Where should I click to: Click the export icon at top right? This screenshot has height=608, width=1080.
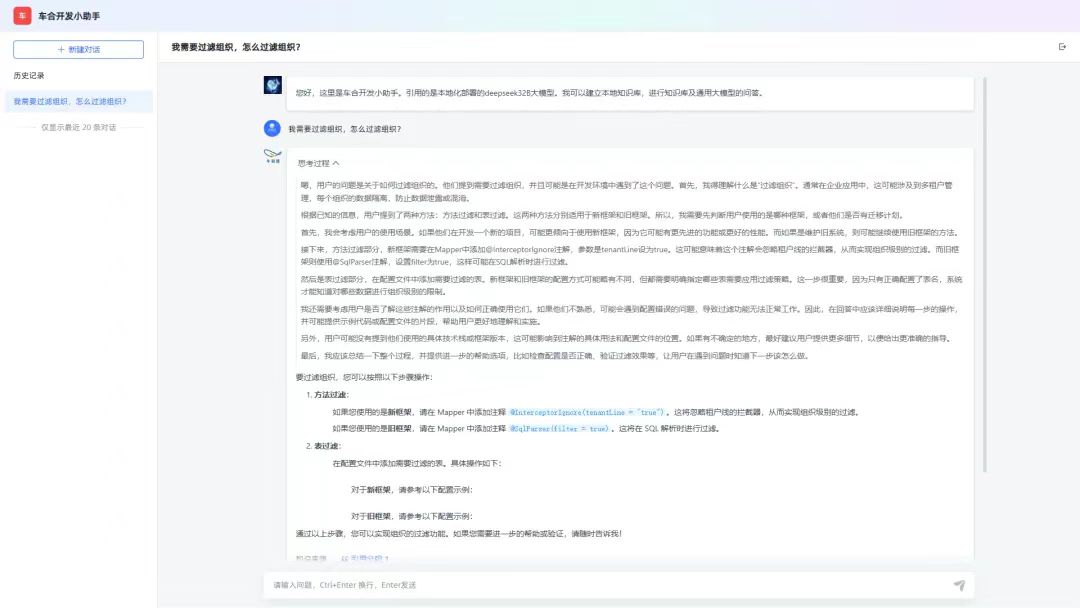pyautogui.click(x=1062, y=47)
